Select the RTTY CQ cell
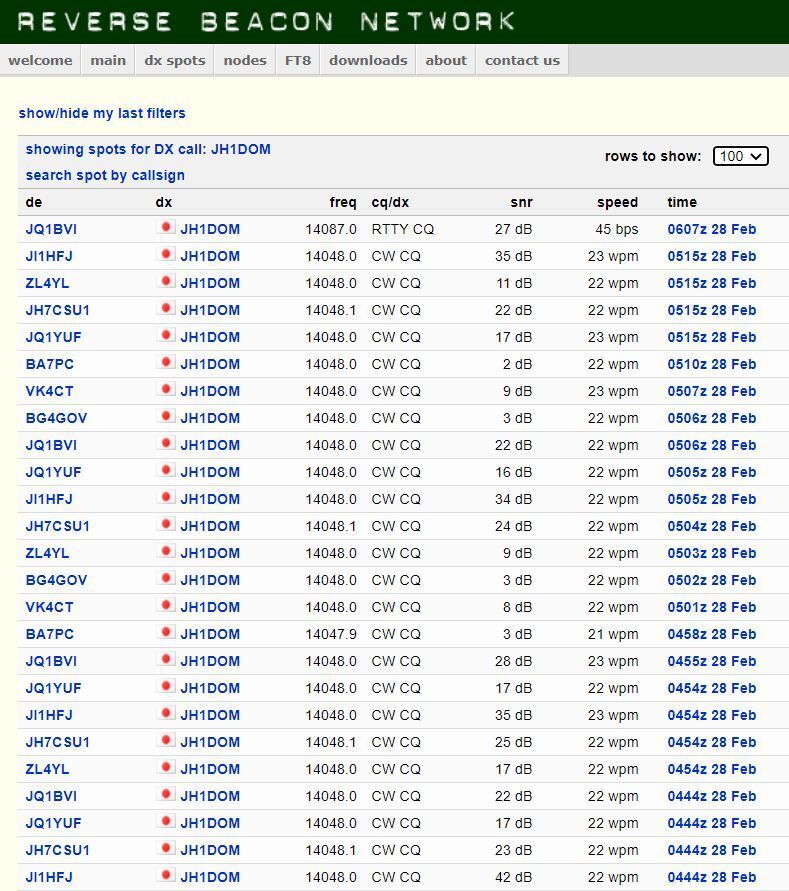This screenshot has height=891, width=789. coord(402,229)
